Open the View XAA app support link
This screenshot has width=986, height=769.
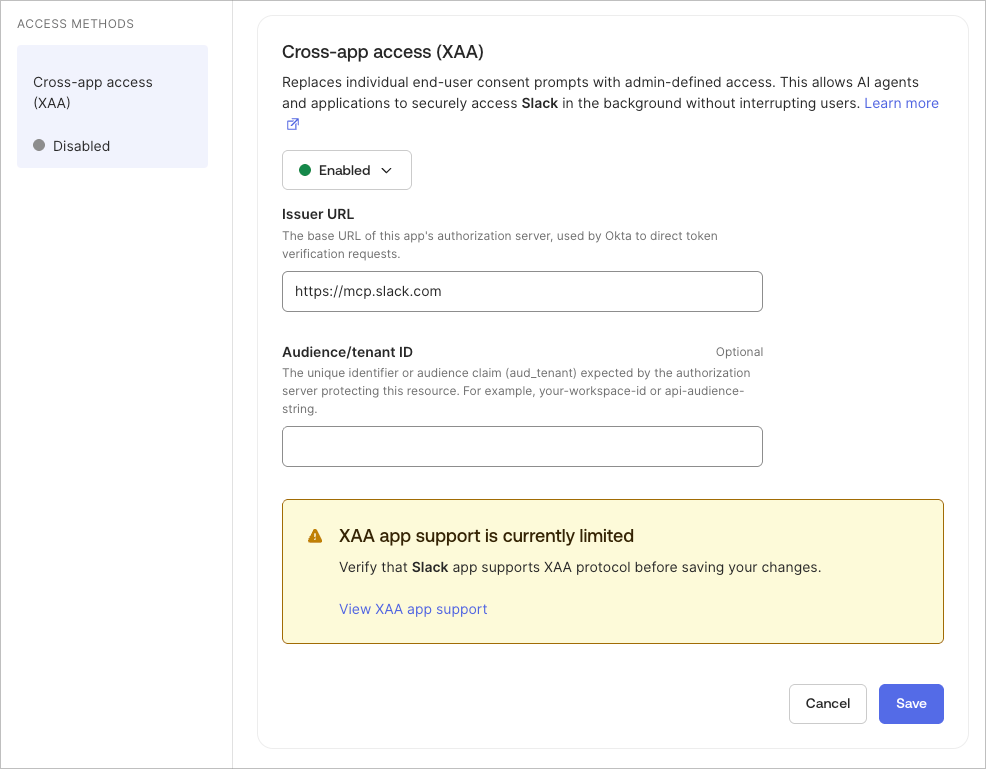[x=413, y=609]
